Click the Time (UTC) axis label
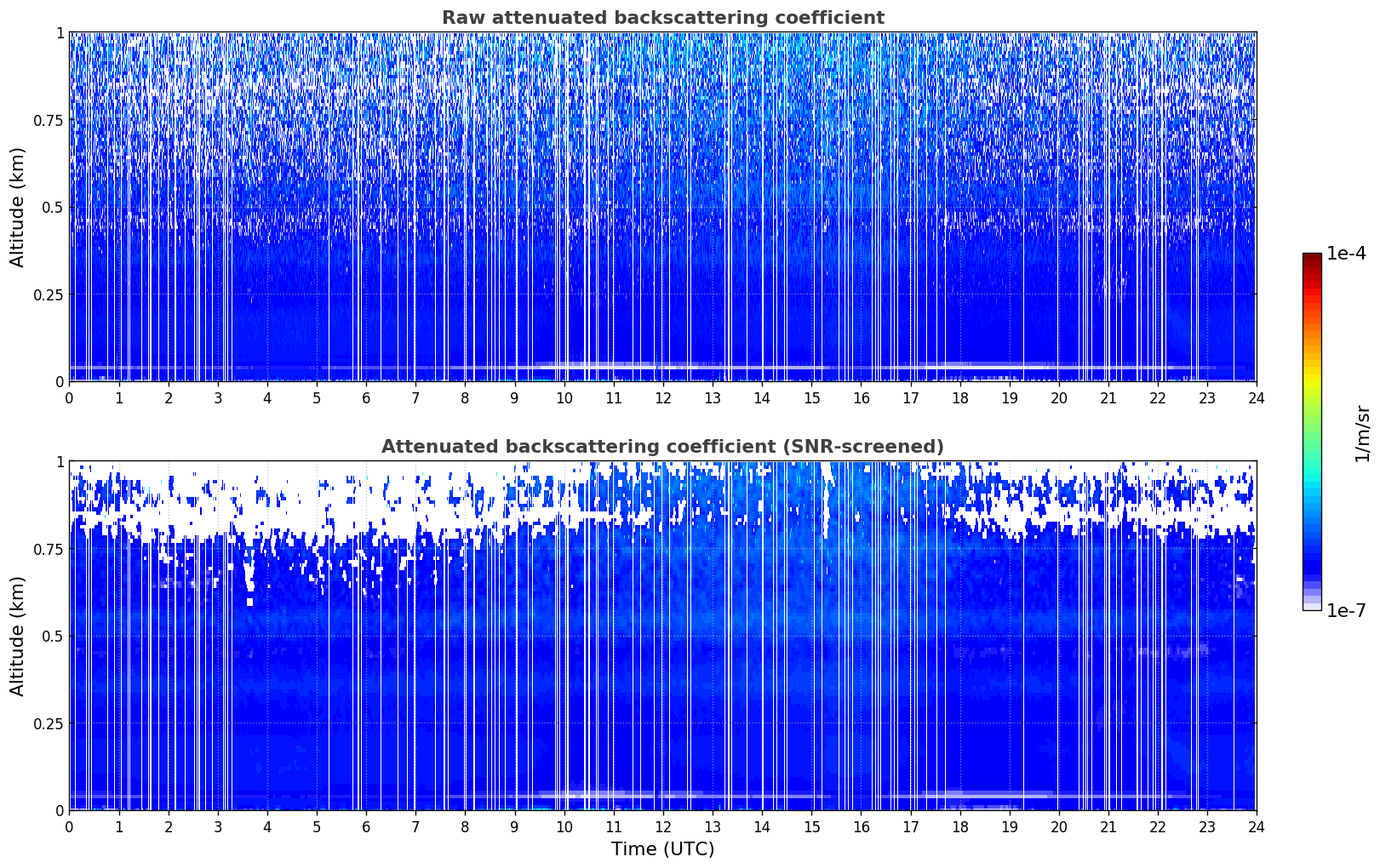 coord(662,849)
